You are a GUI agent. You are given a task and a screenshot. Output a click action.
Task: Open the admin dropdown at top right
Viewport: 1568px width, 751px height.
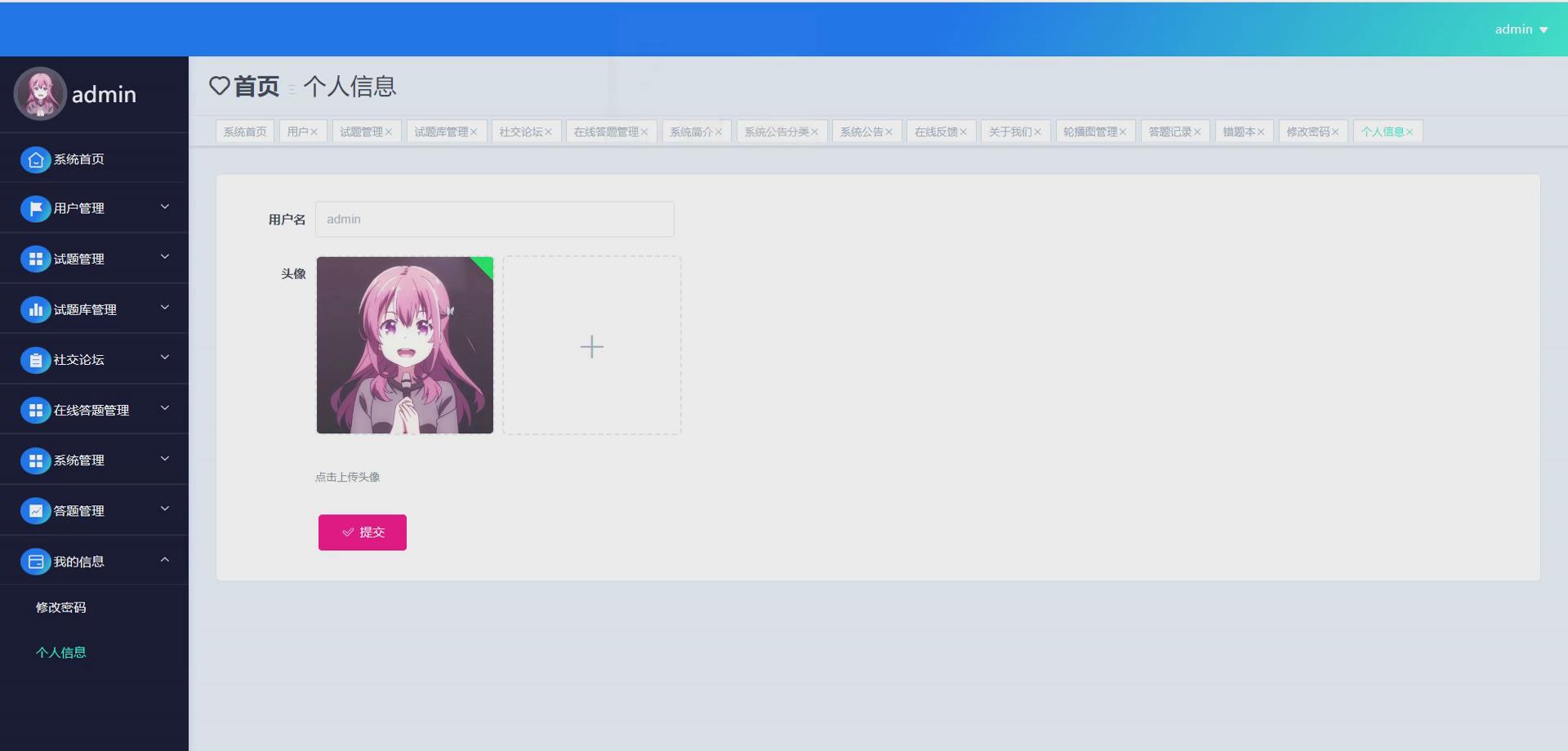point(1521,29)
